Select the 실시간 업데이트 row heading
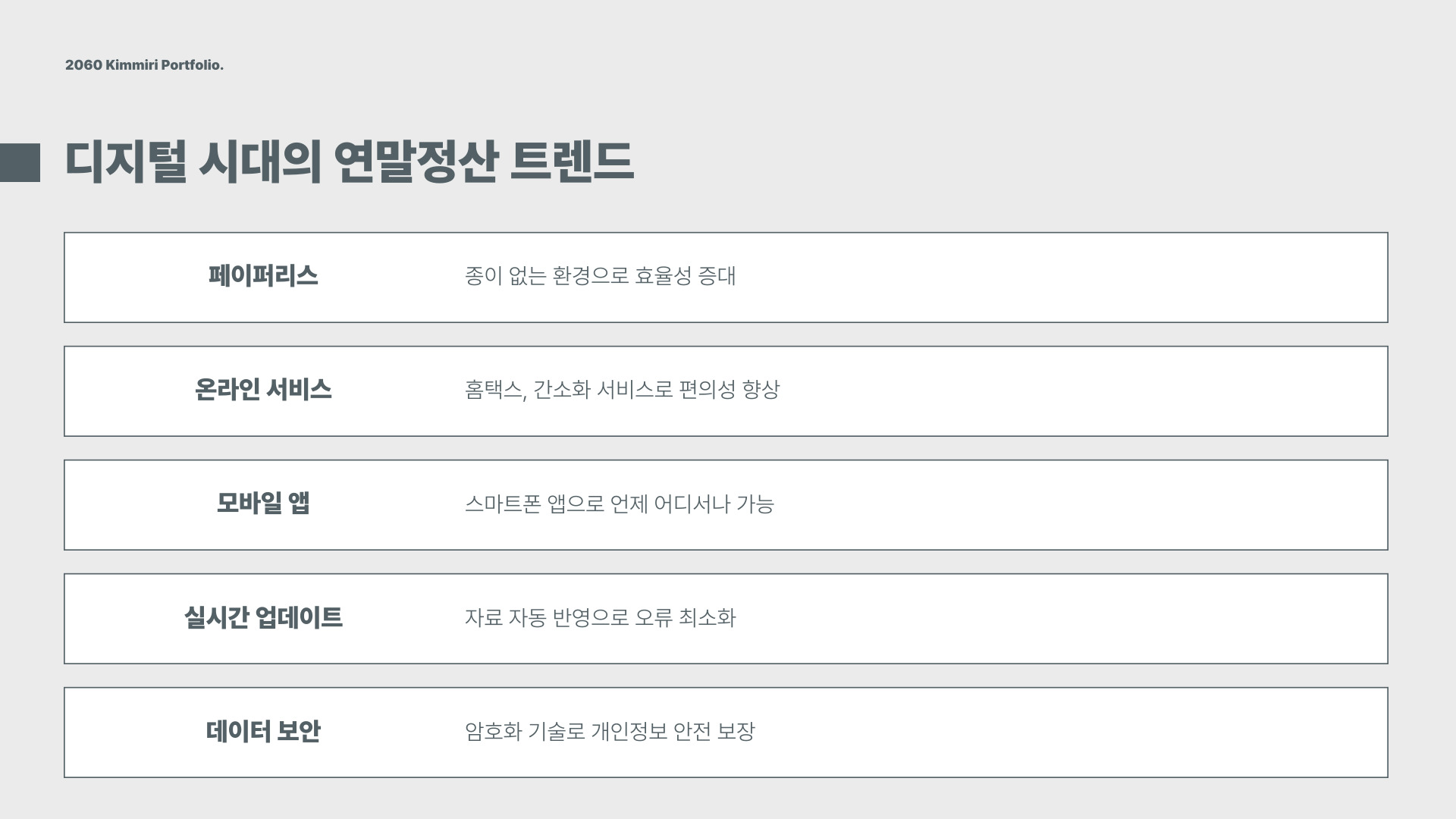The image size is (1456, 819). coord(263,617)
